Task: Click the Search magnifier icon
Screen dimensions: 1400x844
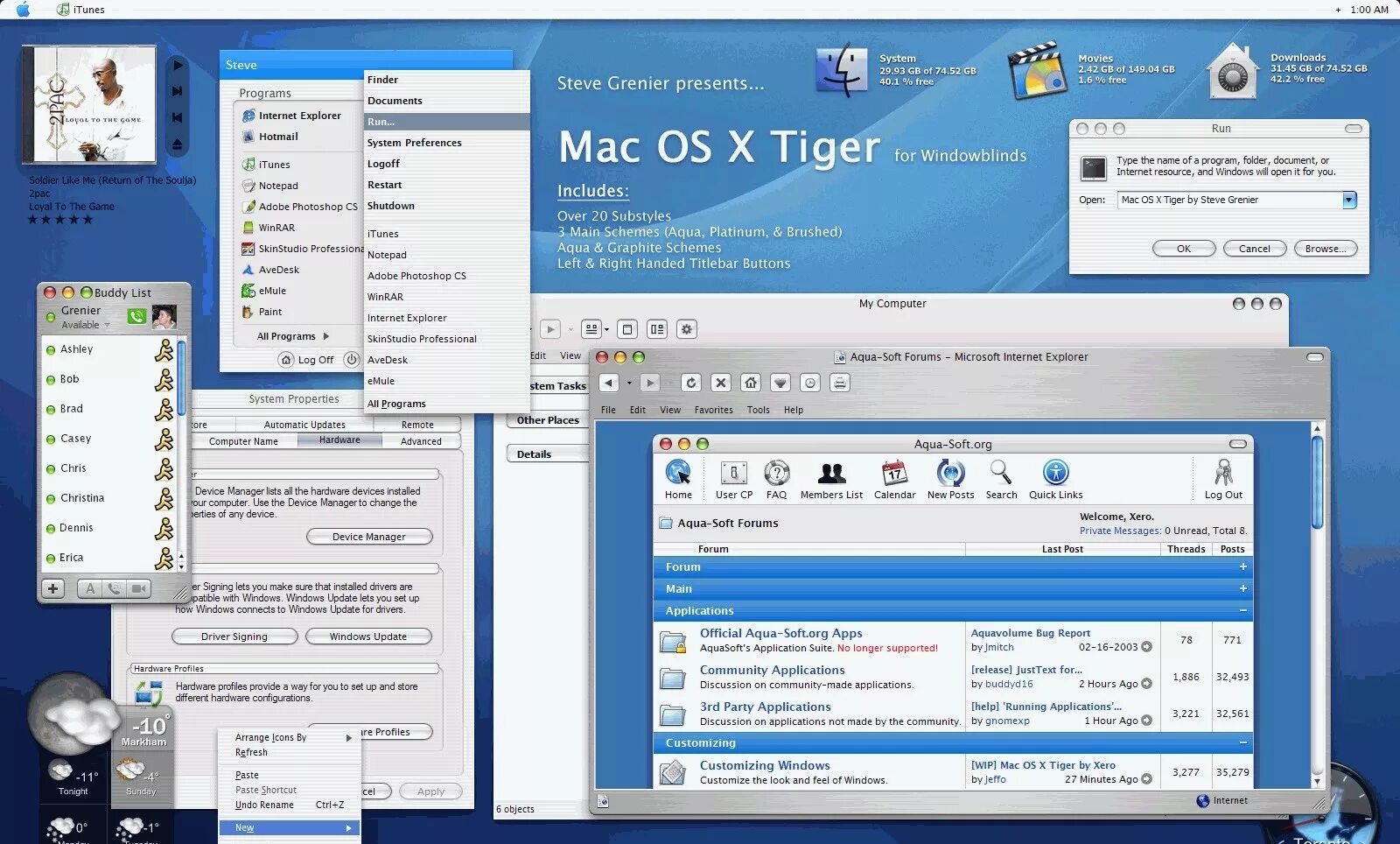Action: [x=1001, y=473]
